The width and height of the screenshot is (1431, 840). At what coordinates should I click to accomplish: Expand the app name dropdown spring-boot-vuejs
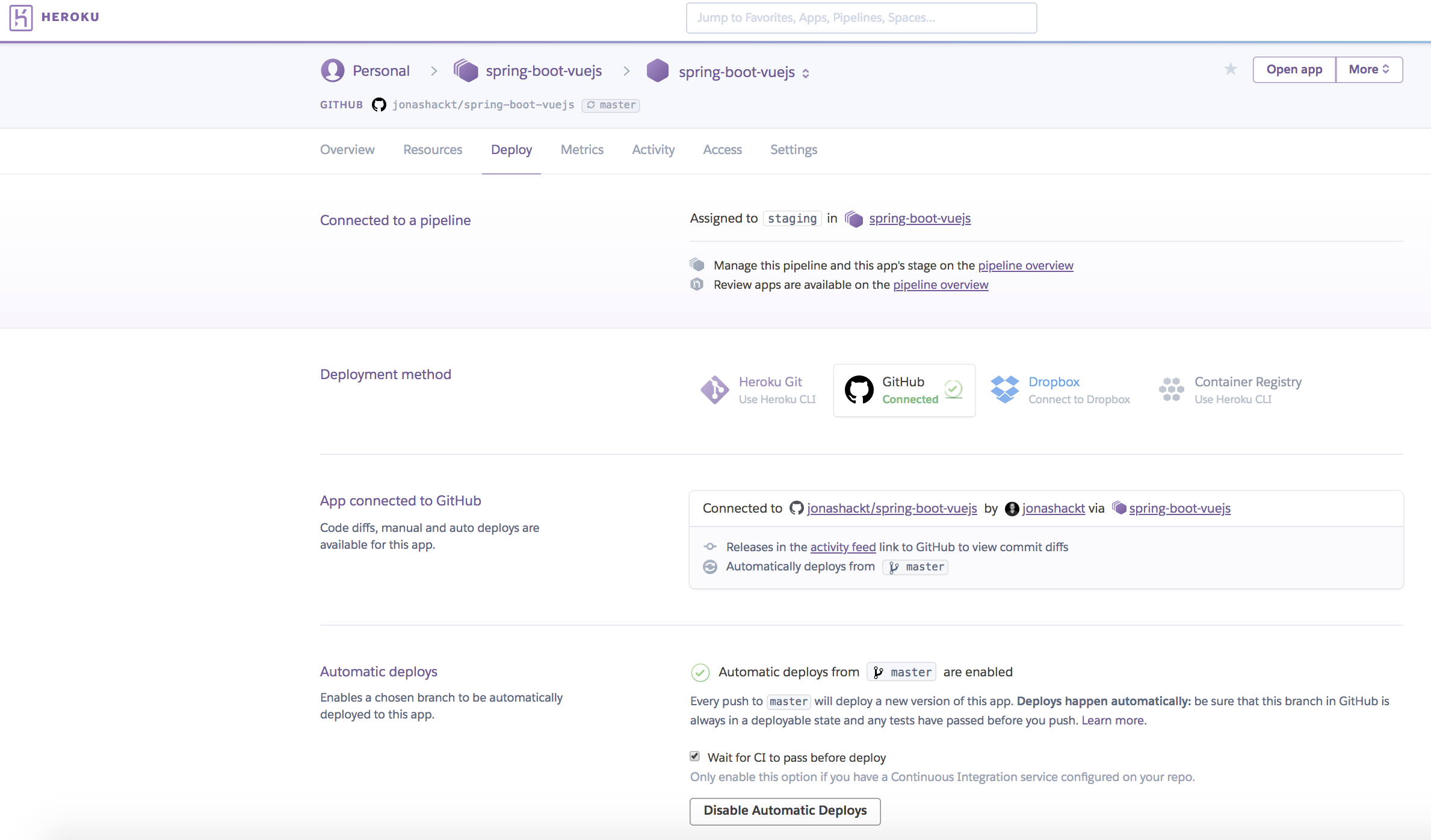coord(807,71)
